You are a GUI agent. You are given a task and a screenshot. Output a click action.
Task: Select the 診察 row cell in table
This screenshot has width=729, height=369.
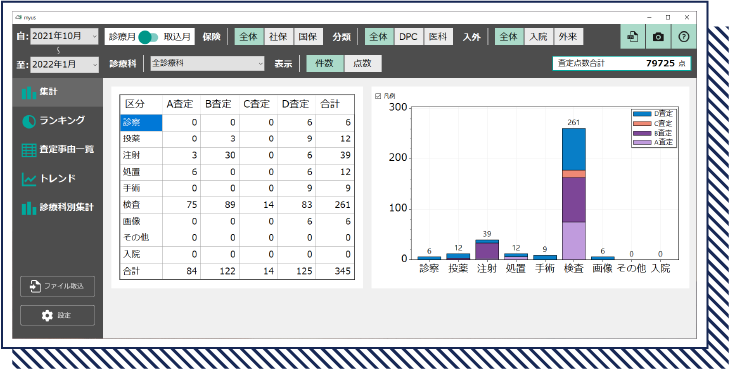(x=141, y=123)
